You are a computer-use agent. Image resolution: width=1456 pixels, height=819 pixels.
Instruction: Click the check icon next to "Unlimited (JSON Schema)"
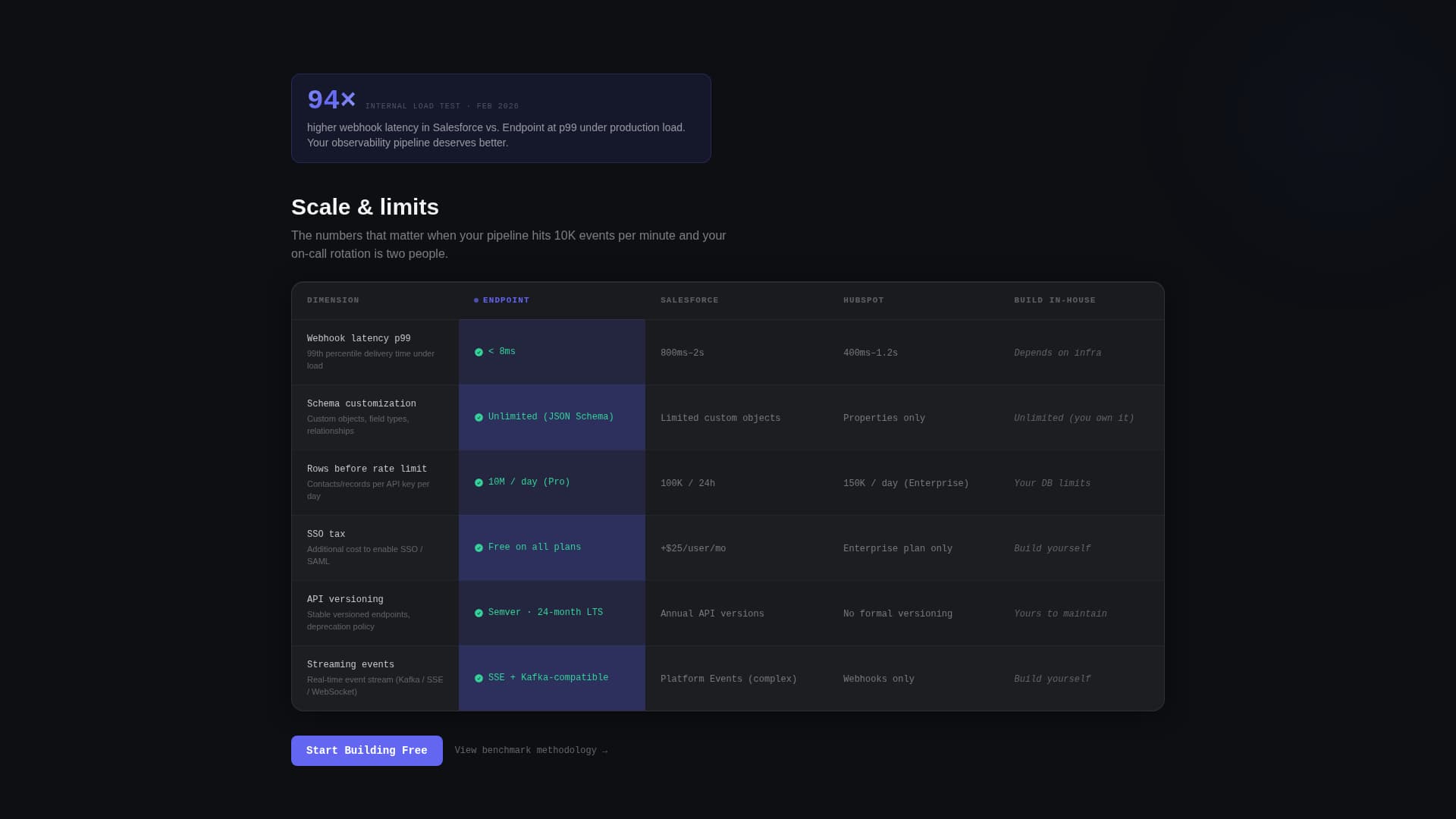(x=479, y=417)
